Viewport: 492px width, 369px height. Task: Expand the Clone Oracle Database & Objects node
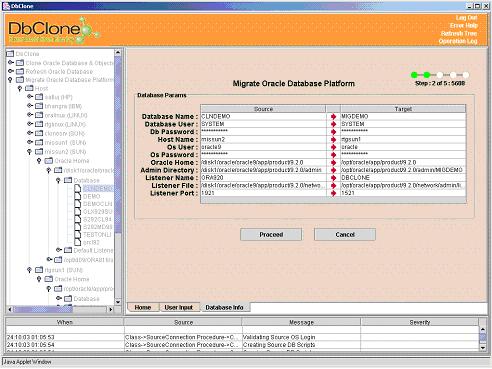(x=11, y=62)
